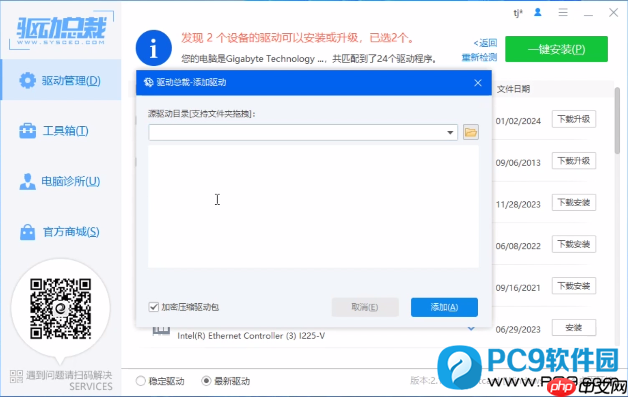Open the folder browse icon in add-driver dialog
Image resolution: width=628 pixels, height=397 pixels.
click(471, 132)
